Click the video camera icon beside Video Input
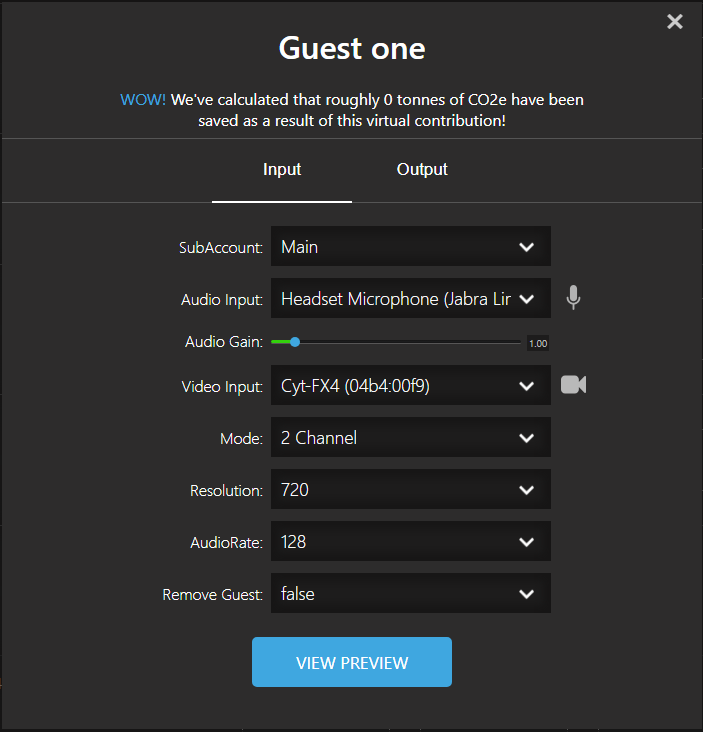 pos(573,385)
